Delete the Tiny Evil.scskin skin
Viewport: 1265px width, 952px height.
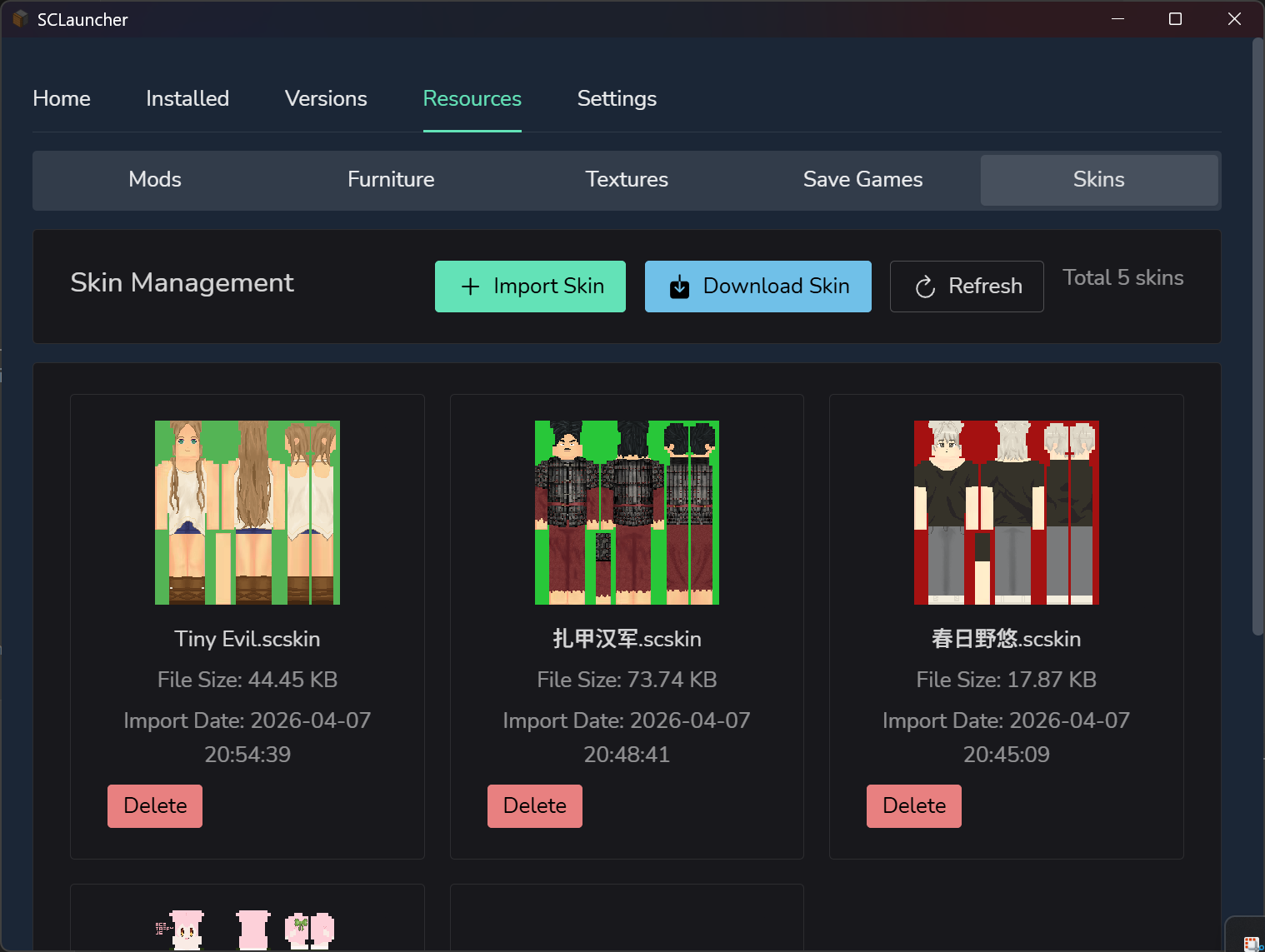(155, 806)
